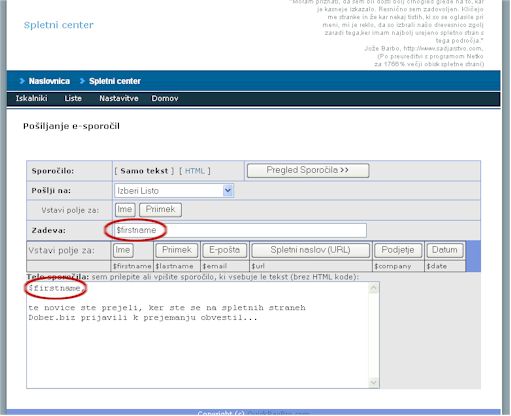Image resolution: width=511 pixels, height=416 pixels.
Task: Click the Datum insert field button
Action: pyautogui.click(x=444, y=250)
